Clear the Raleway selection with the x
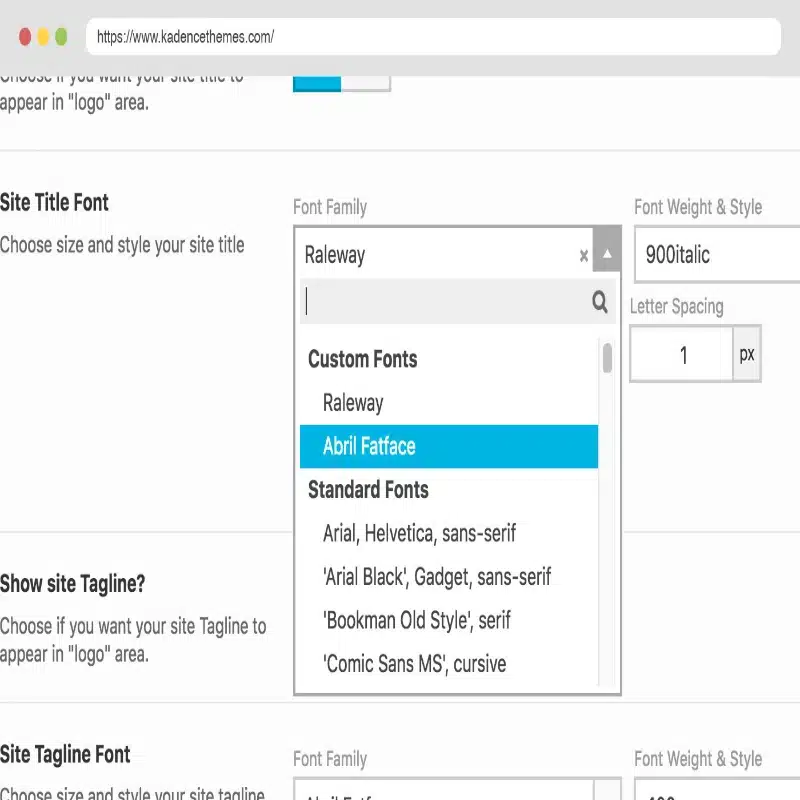The width and height of the screenshot is (800, 800). click(584, 256)
